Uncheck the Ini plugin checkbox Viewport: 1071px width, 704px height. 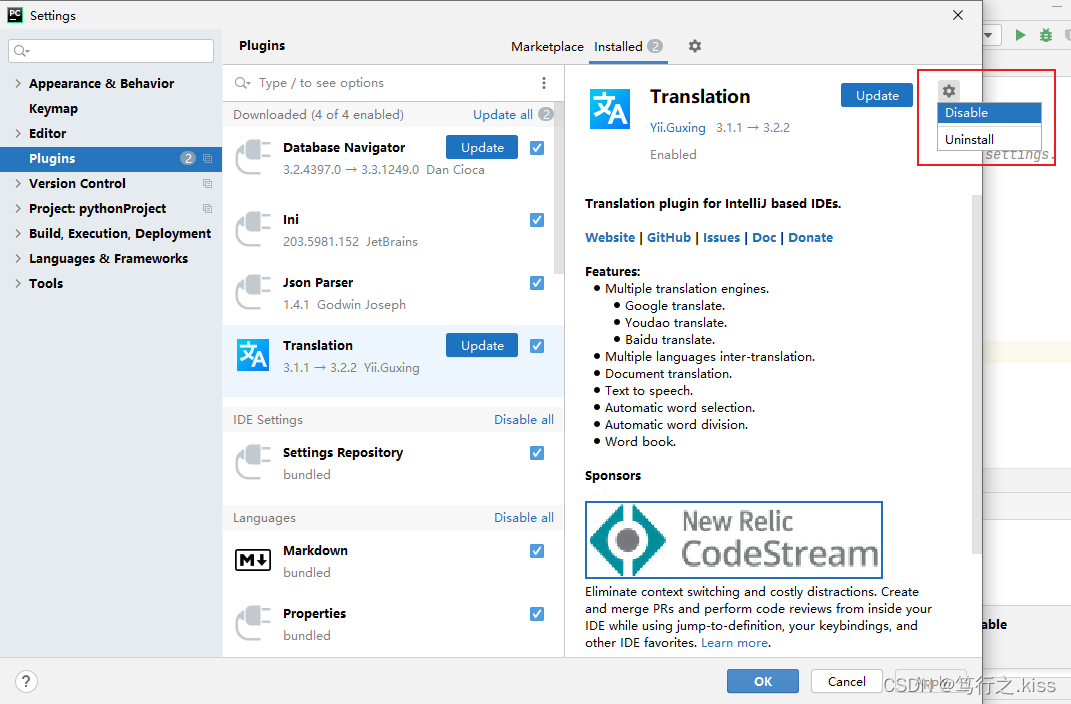coord(537,220)
